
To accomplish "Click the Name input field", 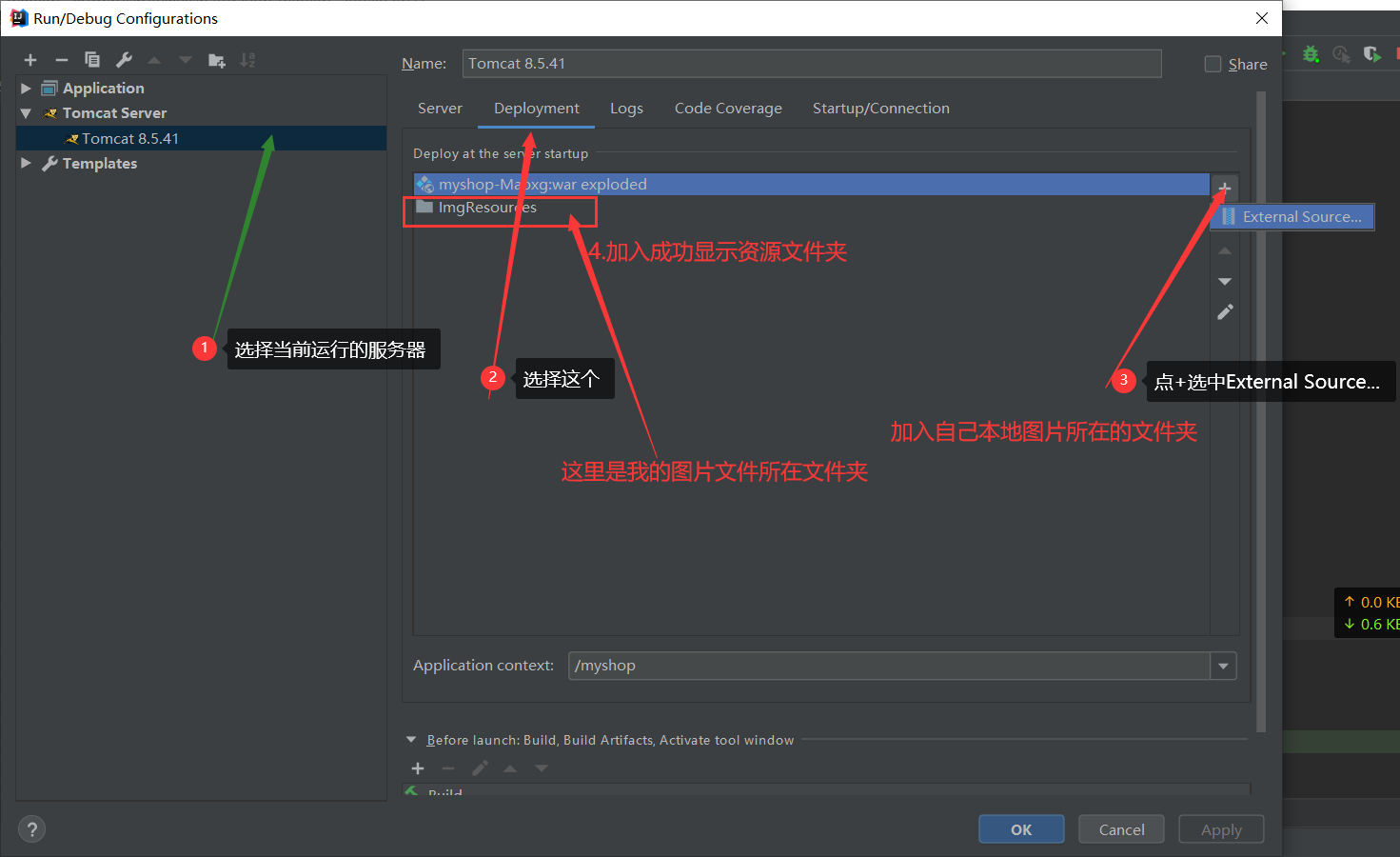I will [812, 64].
